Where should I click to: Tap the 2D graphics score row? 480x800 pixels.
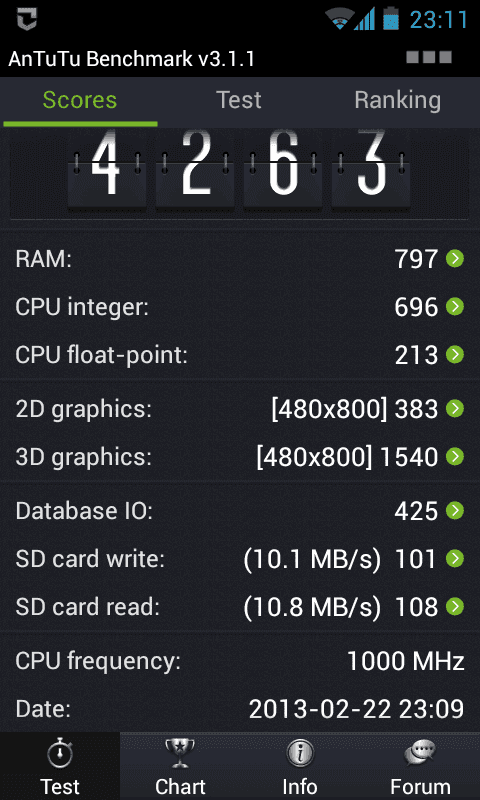[240, 409]
